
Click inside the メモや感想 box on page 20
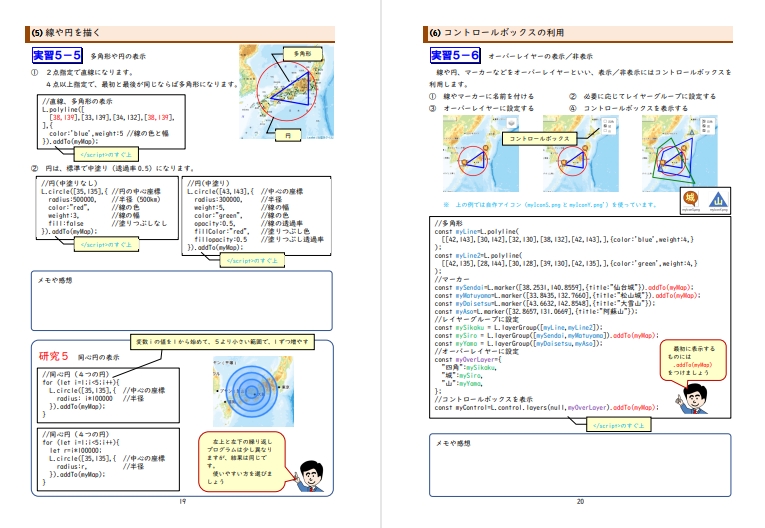click(580, 465)
